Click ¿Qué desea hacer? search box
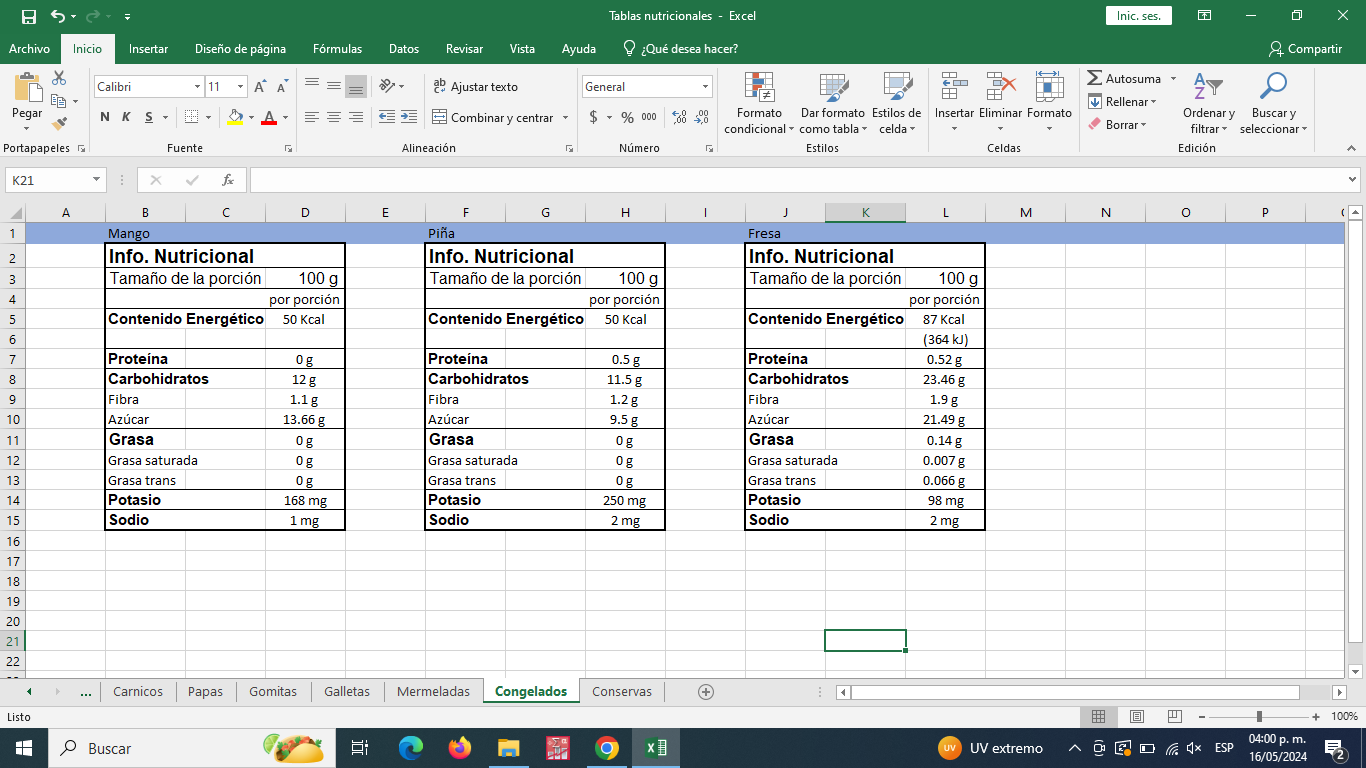This screenshot has height=768, width=1366. pos(680,48)
